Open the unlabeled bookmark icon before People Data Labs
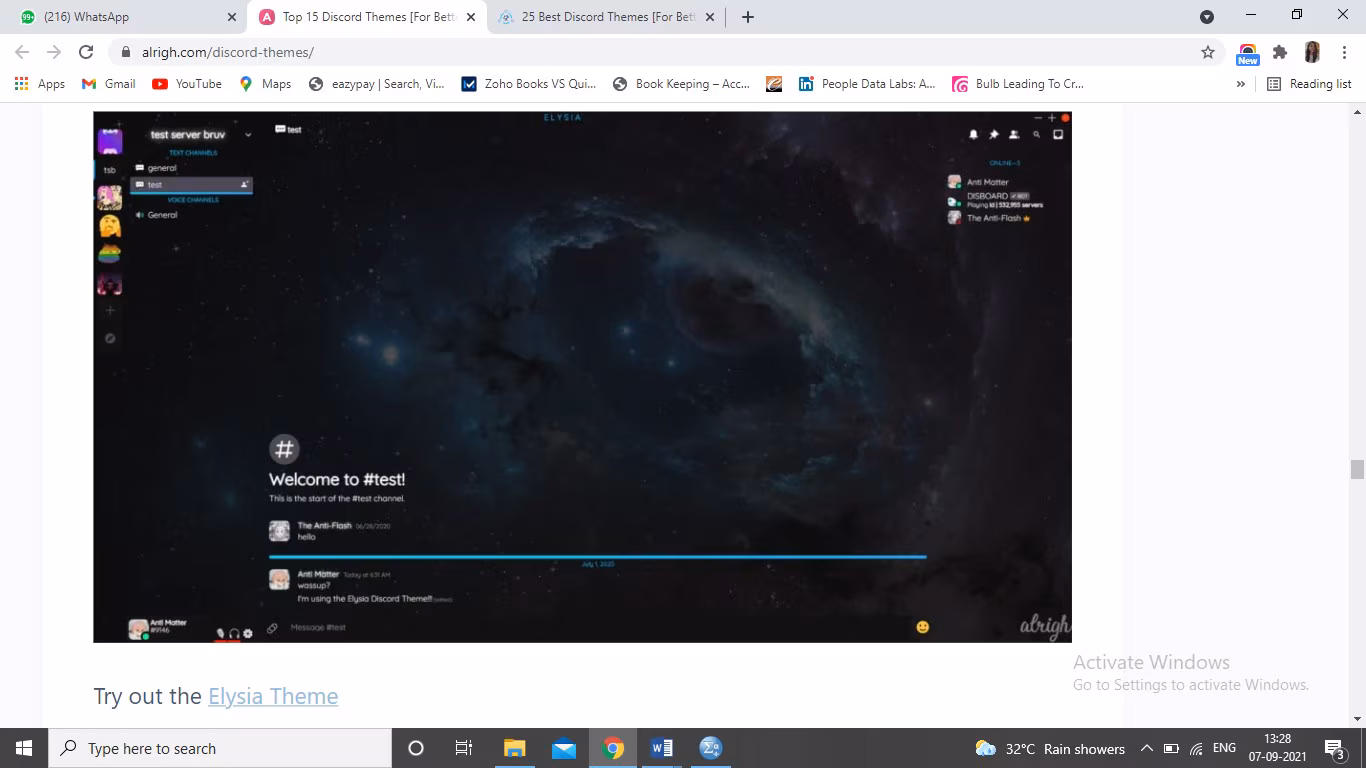 [774, 84]
